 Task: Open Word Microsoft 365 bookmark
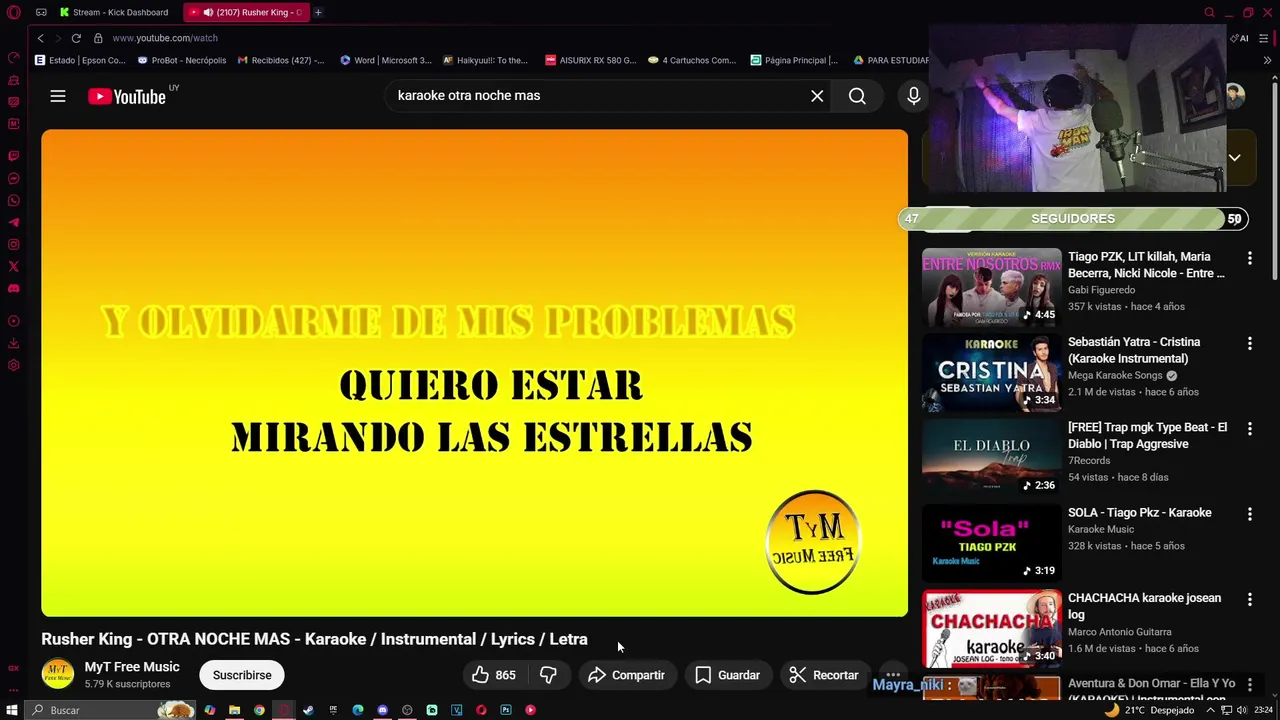click(386, 60)
